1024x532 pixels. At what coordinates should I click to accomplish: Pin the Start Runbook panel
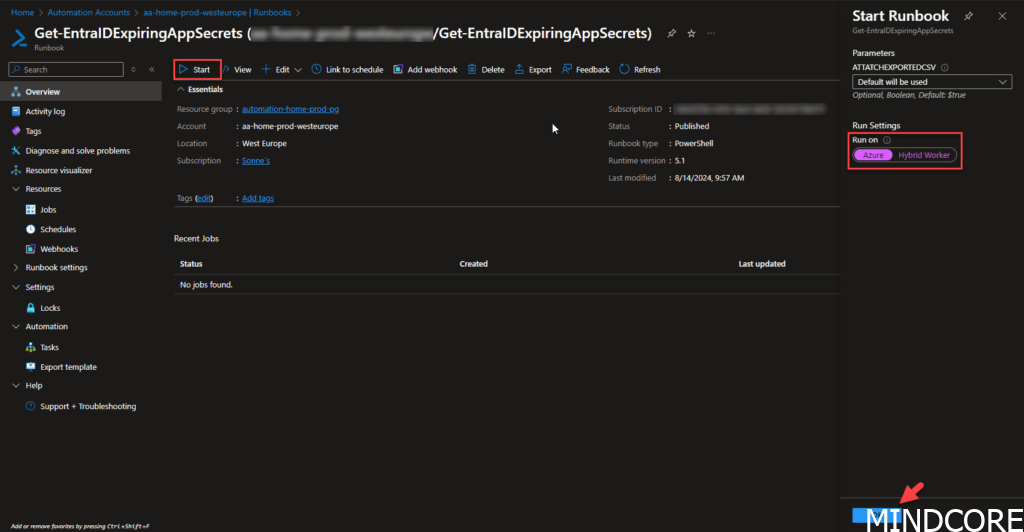pos(968,17)
